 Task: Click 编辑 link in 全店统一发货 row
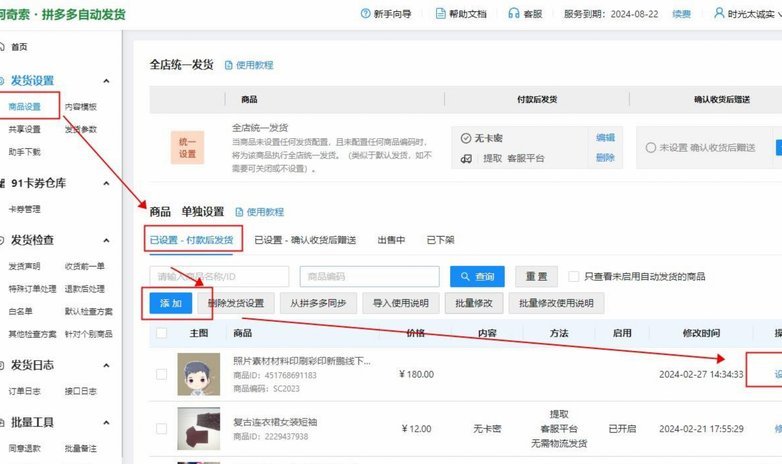coord(605,138)
